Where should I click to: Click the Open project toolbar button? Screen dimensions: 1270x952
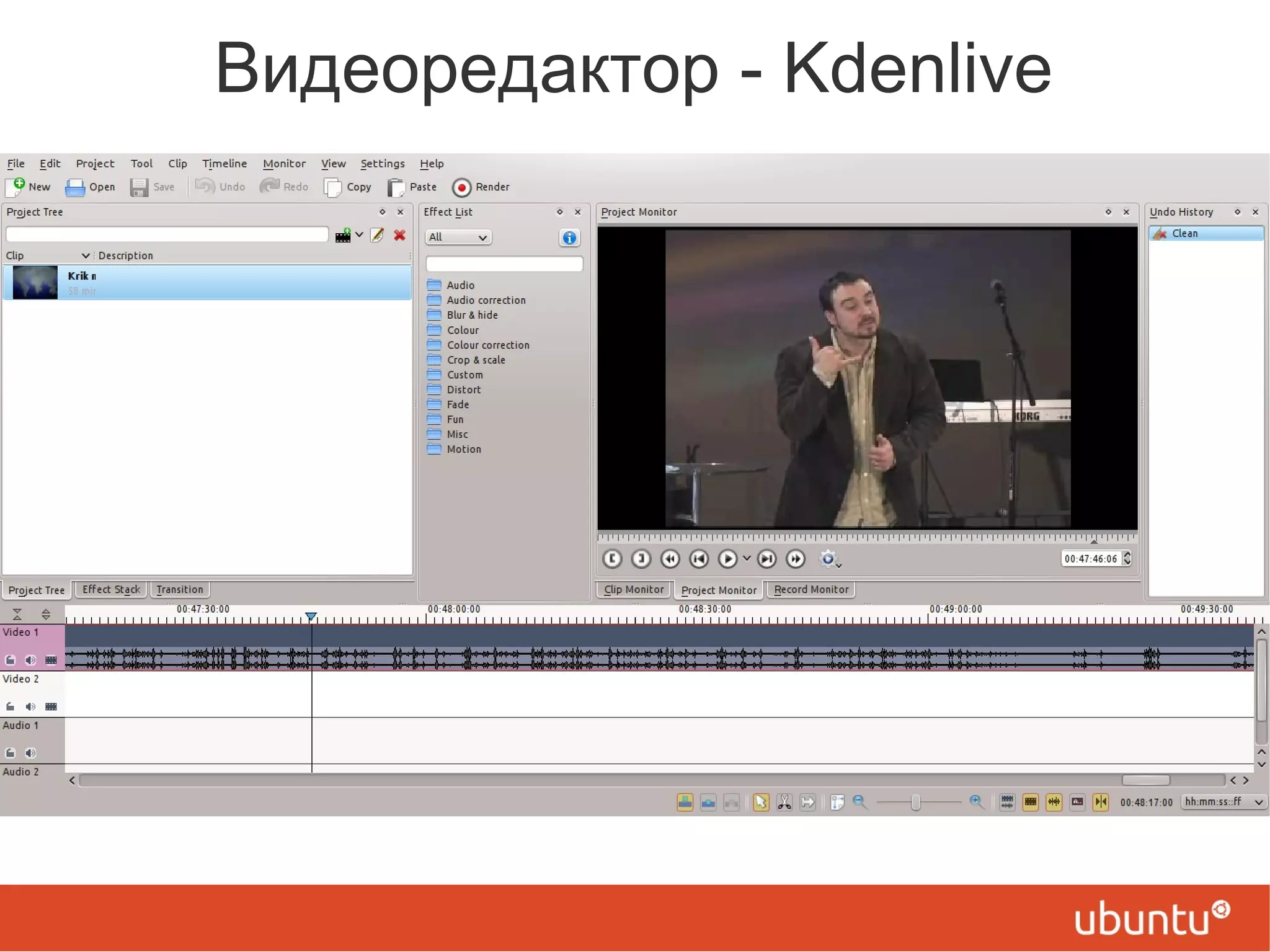click(91, 187)
